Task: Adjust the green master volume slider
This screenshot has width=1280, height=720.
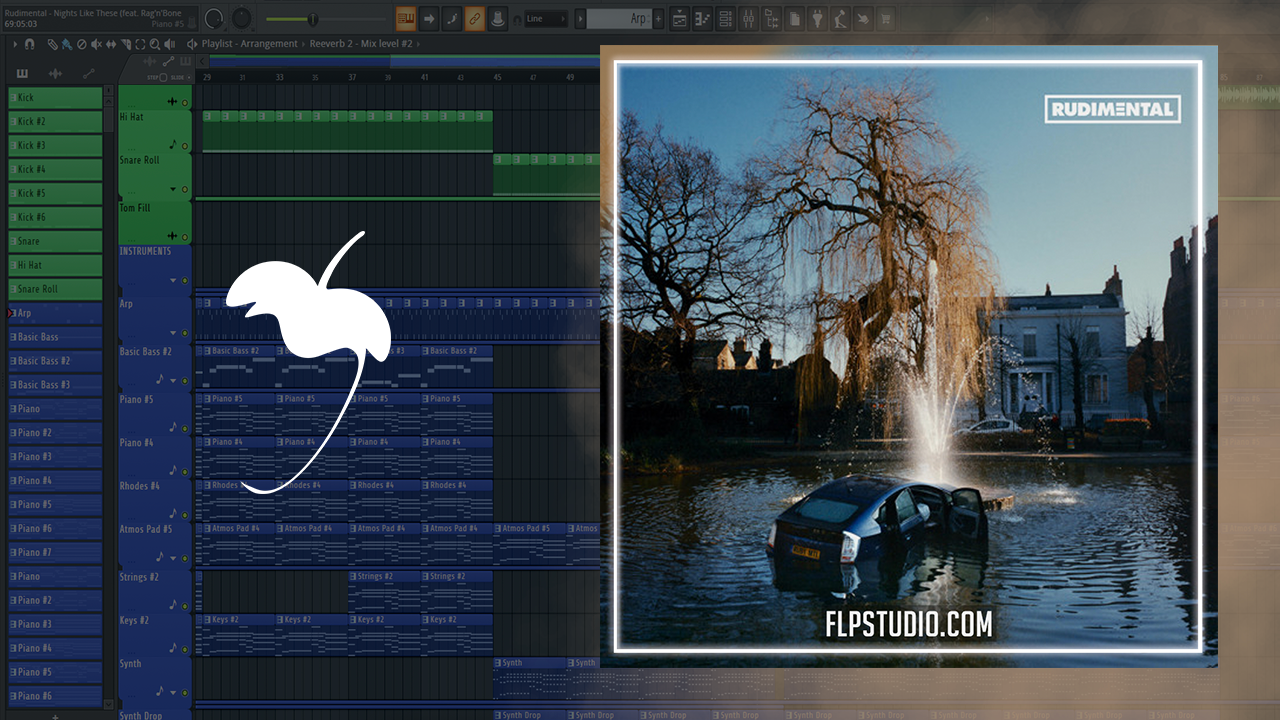Action: click(312, 19)
